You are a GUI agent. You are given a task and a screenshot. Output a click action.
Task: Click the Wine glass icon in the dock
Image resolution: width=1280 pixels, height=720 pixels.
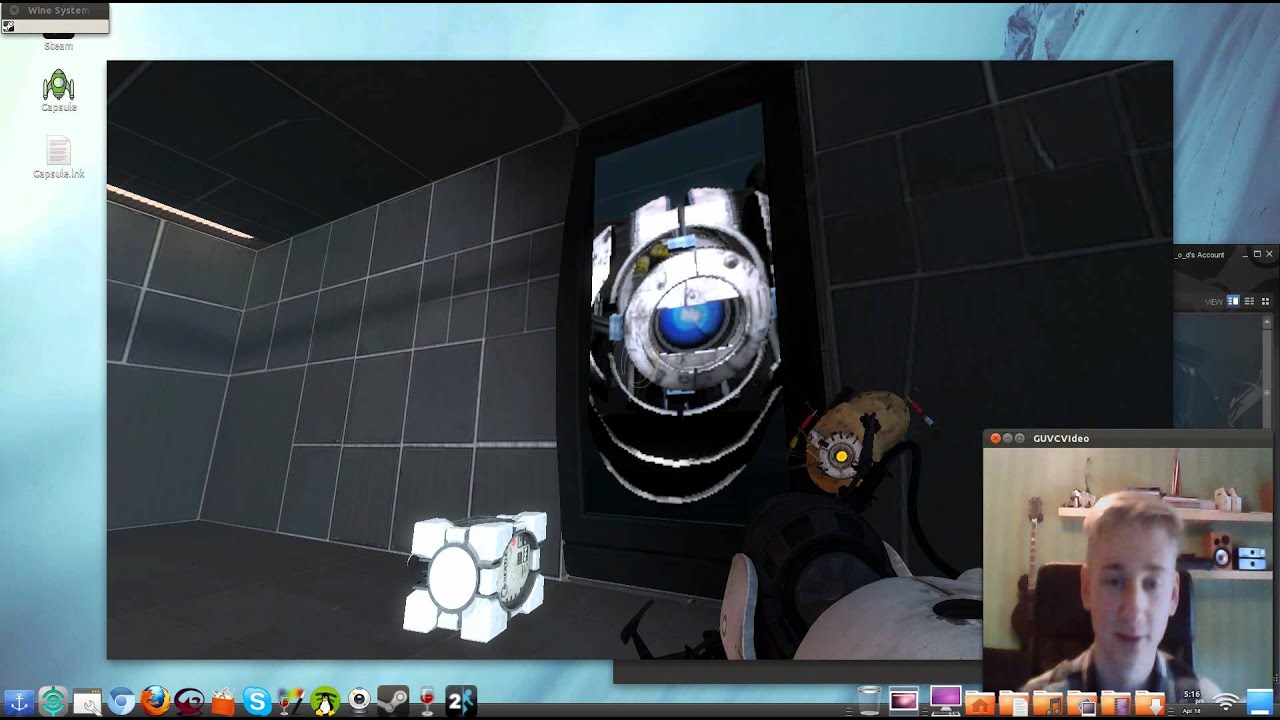click(x=427, y=702)
